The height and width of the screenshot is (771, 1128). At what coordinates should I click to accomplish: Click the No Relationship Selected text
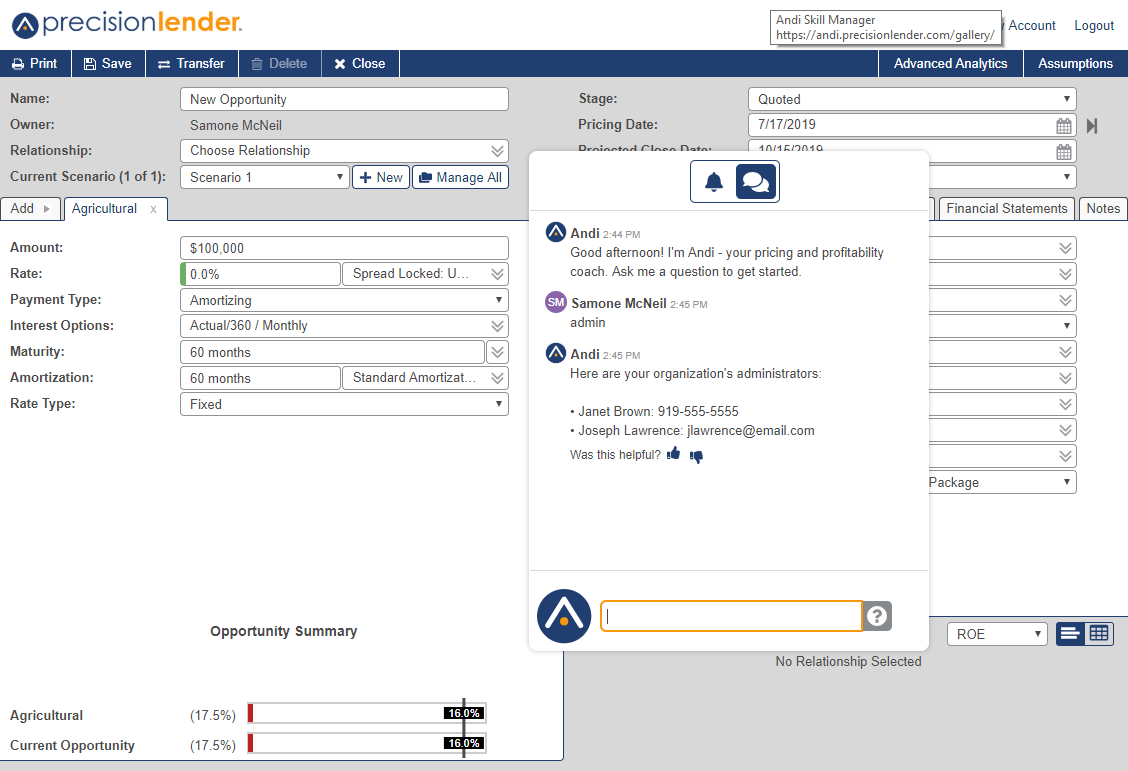[x=848, y=661]
